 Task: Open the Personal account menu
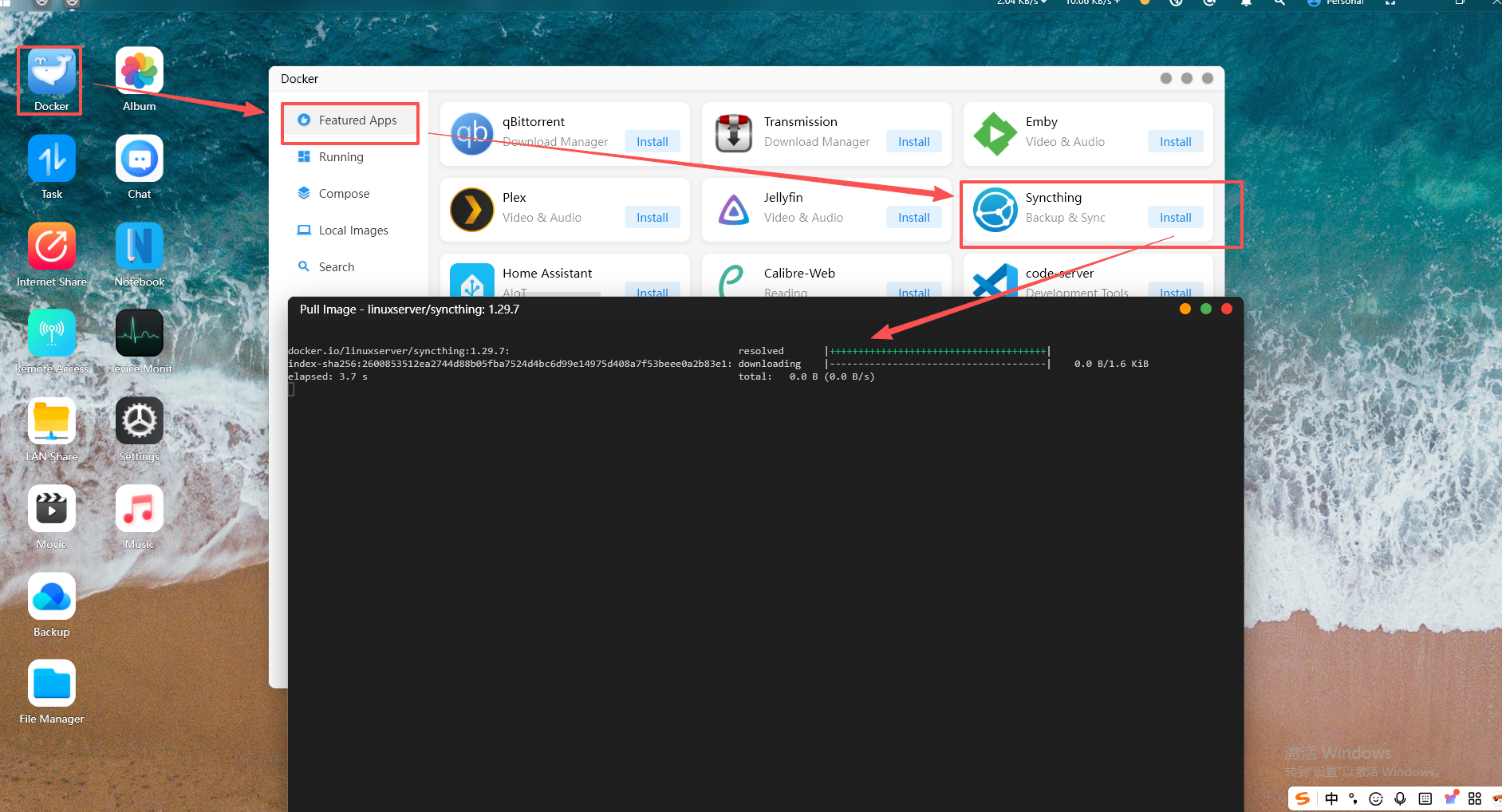[x=1337, y=2]
